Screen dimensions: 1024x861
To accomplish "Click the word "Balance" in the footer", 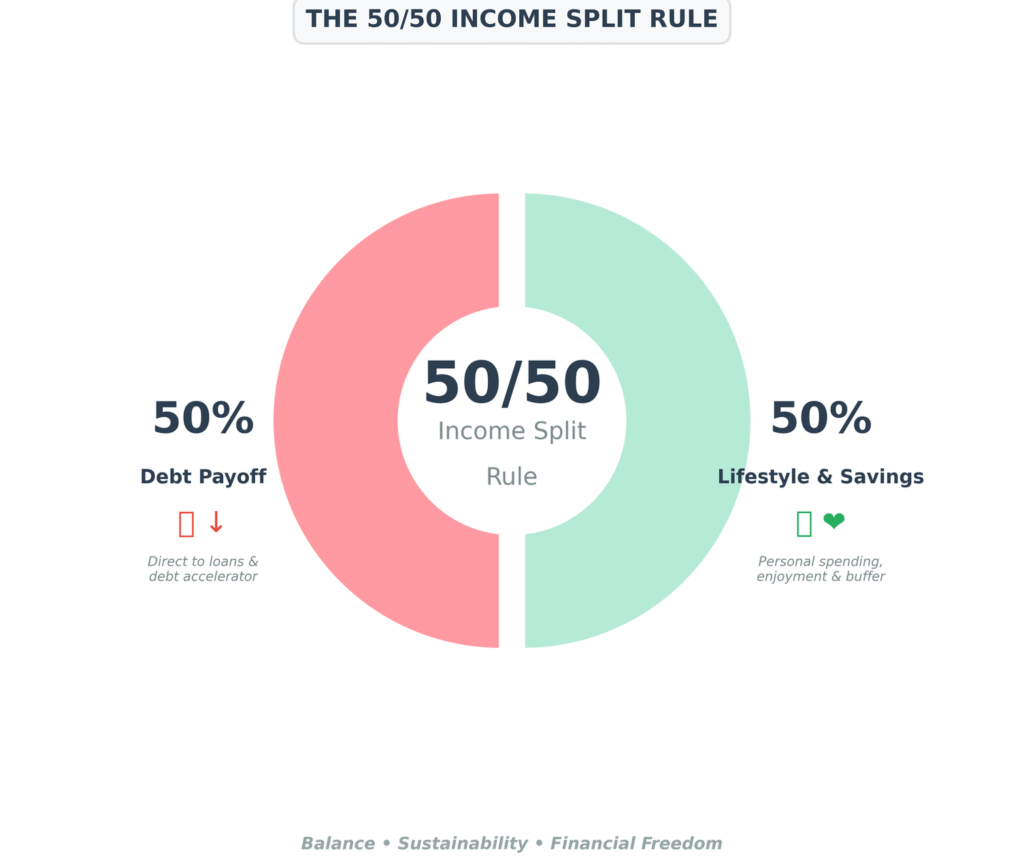I will point(337,843).
